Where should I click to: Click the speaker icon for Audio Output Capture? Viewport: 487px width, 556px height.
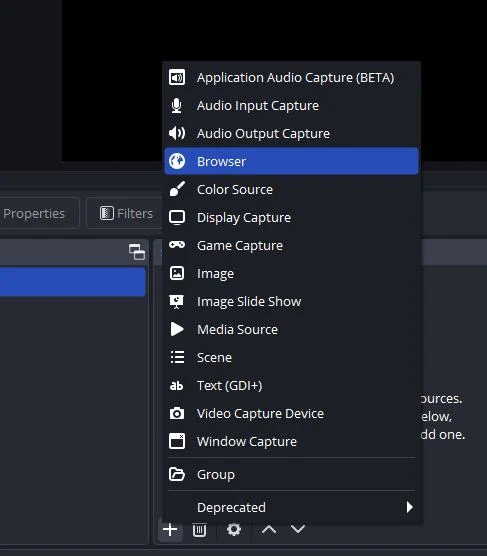point(177,133)
